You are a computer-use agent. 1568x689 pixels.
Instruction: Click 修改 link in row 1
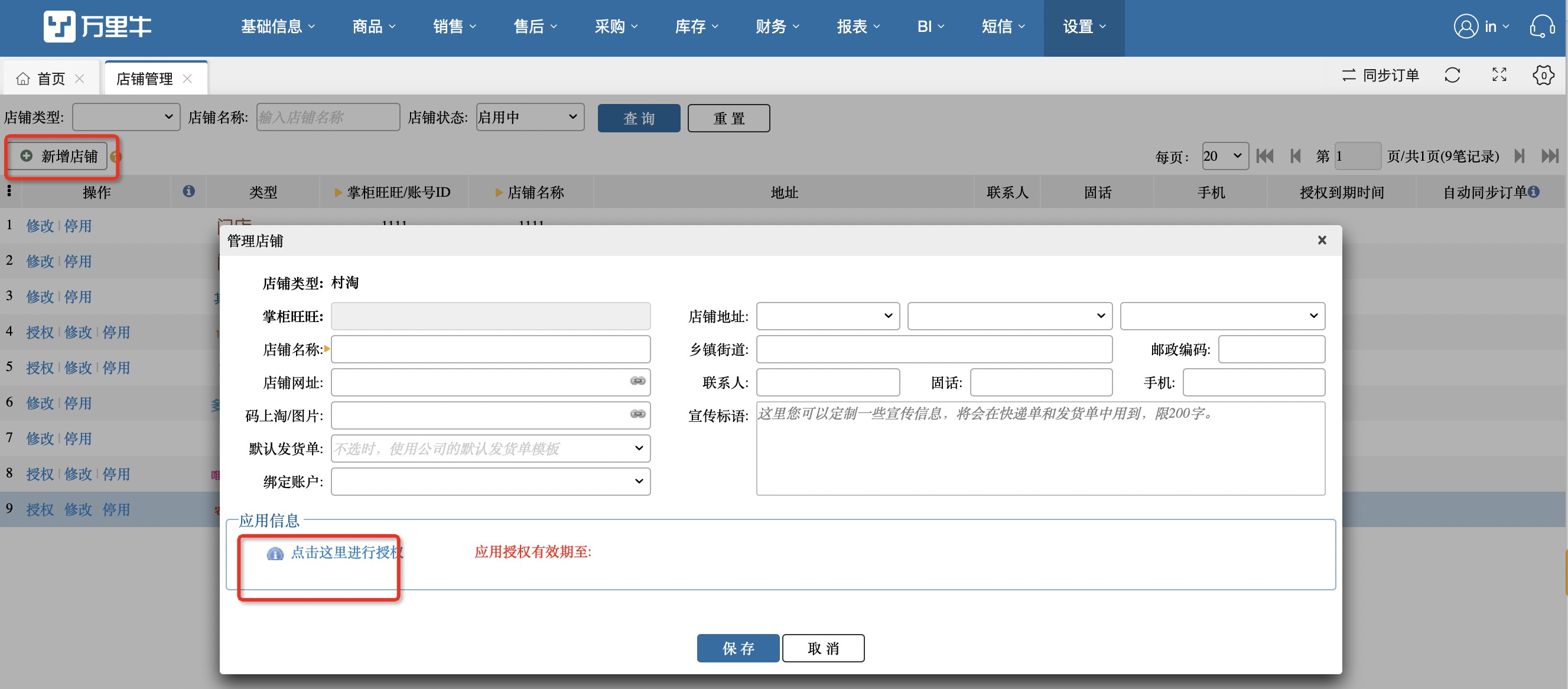tap(40, 226)
